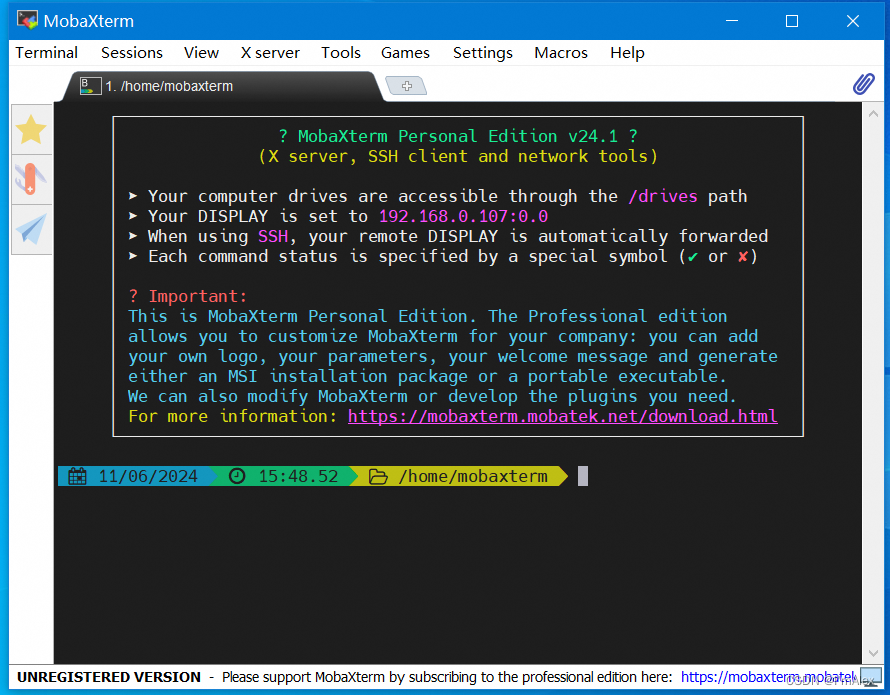The image size is (890, 695).
Task: Open the Terminal menu
Action: [47, 53]
